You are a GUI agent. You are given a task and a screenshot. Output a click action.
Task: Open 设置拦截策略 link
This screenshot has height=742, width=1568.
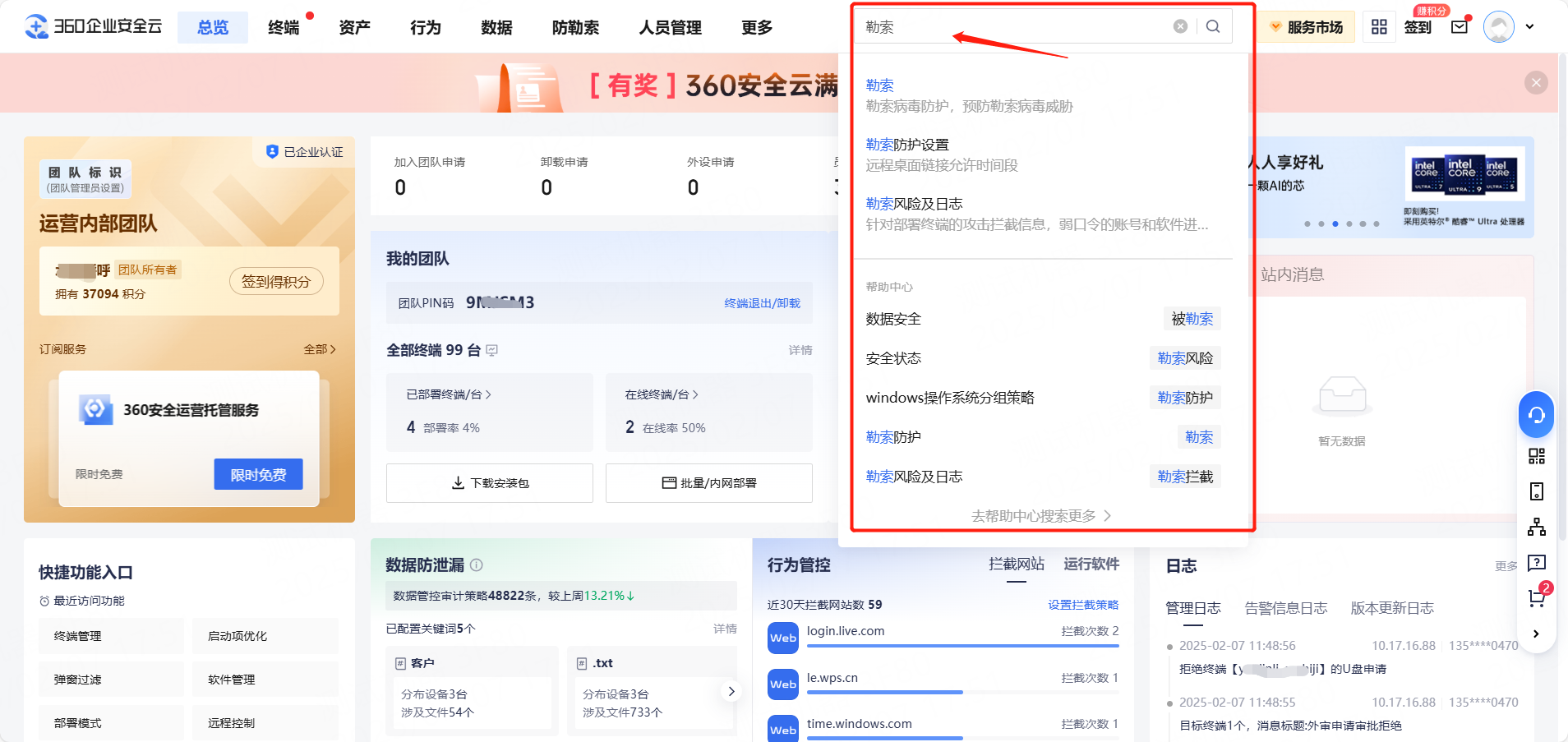click(1083, 605)
